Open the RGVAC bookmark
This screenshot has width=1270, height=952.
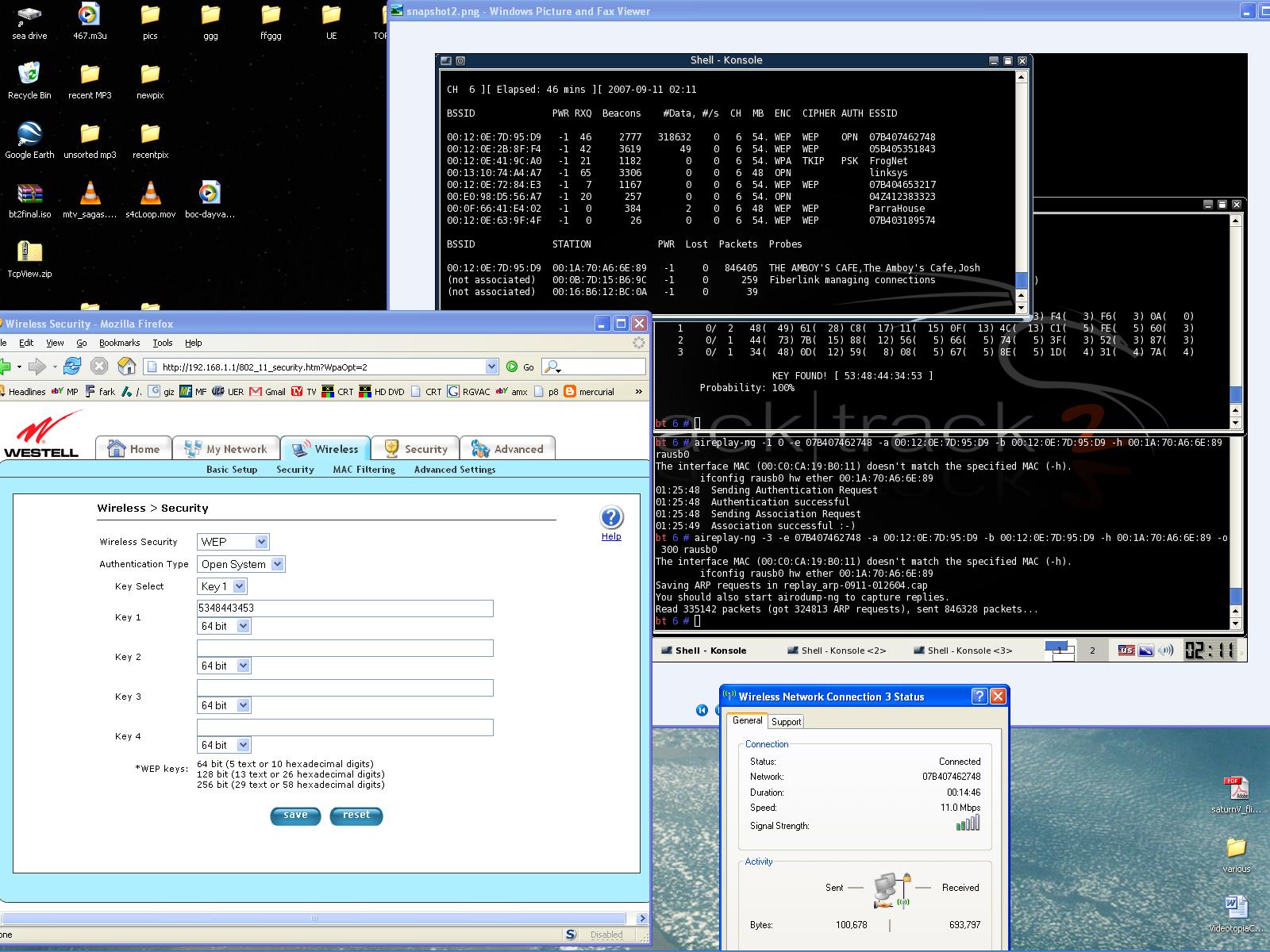pos(469,391)
